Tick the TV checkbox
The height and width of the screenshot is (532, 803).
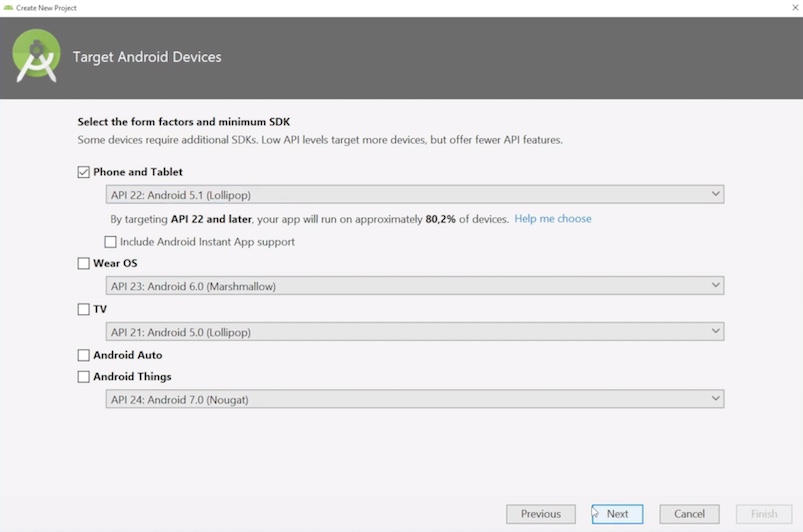[x=83, y=309]
